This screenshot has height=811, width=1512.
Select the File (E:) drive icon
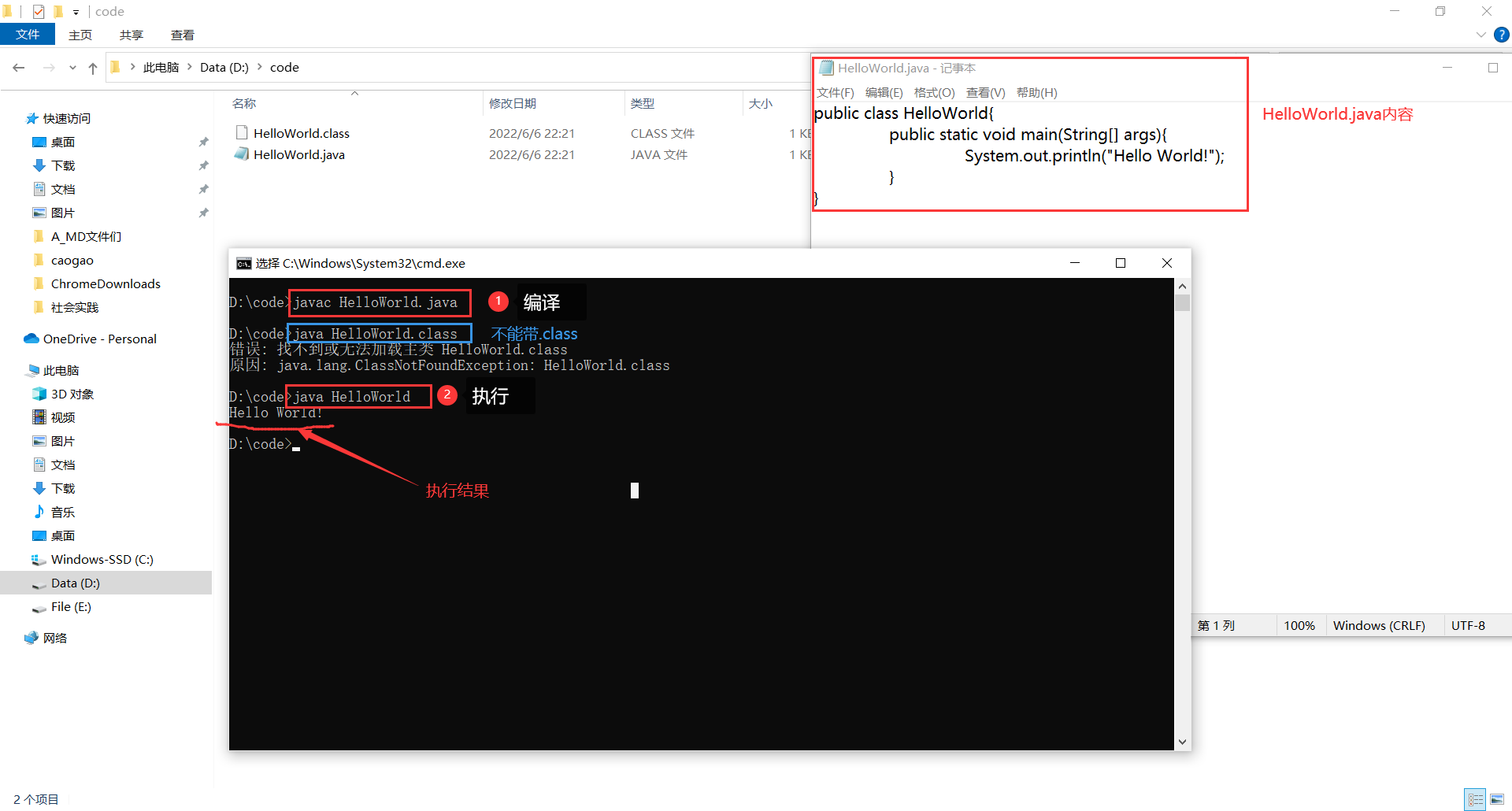tap(39, 608)
